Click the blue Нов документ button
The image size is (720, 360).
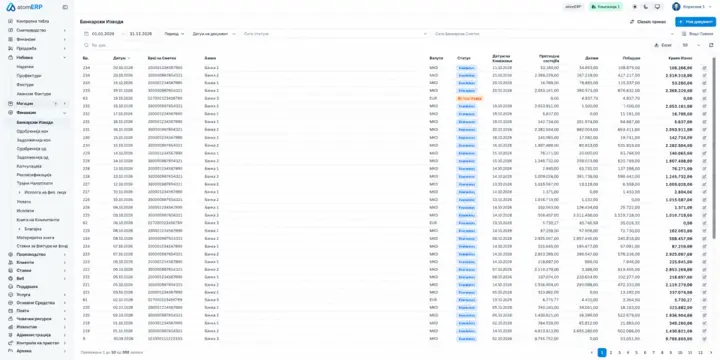(695, 22)
